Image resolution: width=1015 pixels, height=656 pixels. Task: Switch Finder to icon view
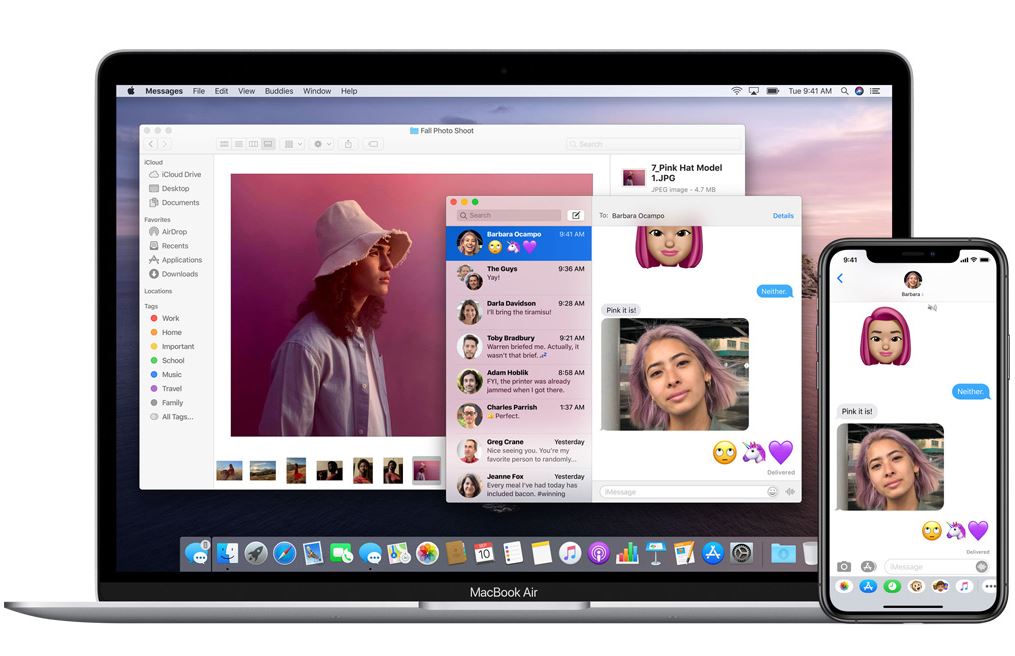tap(224, 144)
